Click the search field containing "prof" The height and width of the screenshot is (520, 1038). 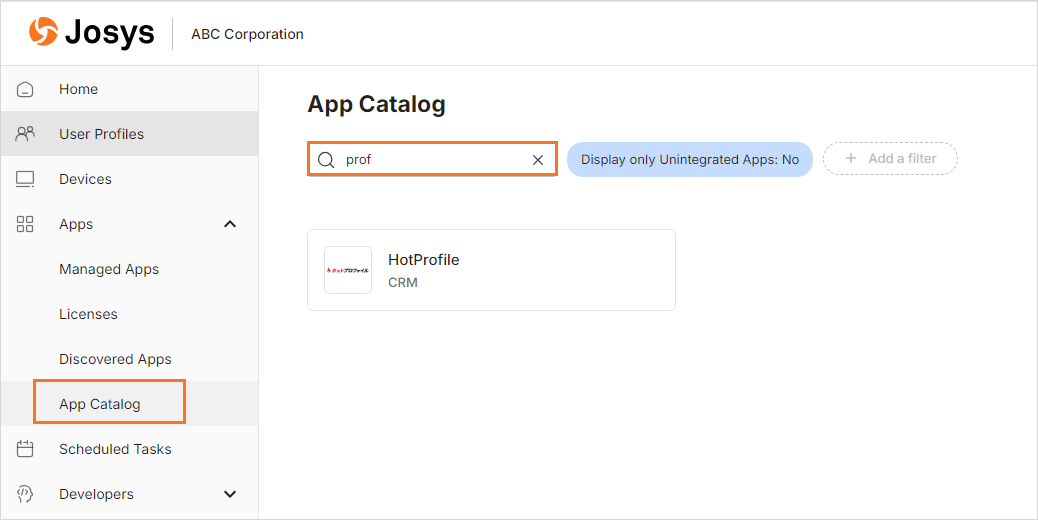(432, 159)
